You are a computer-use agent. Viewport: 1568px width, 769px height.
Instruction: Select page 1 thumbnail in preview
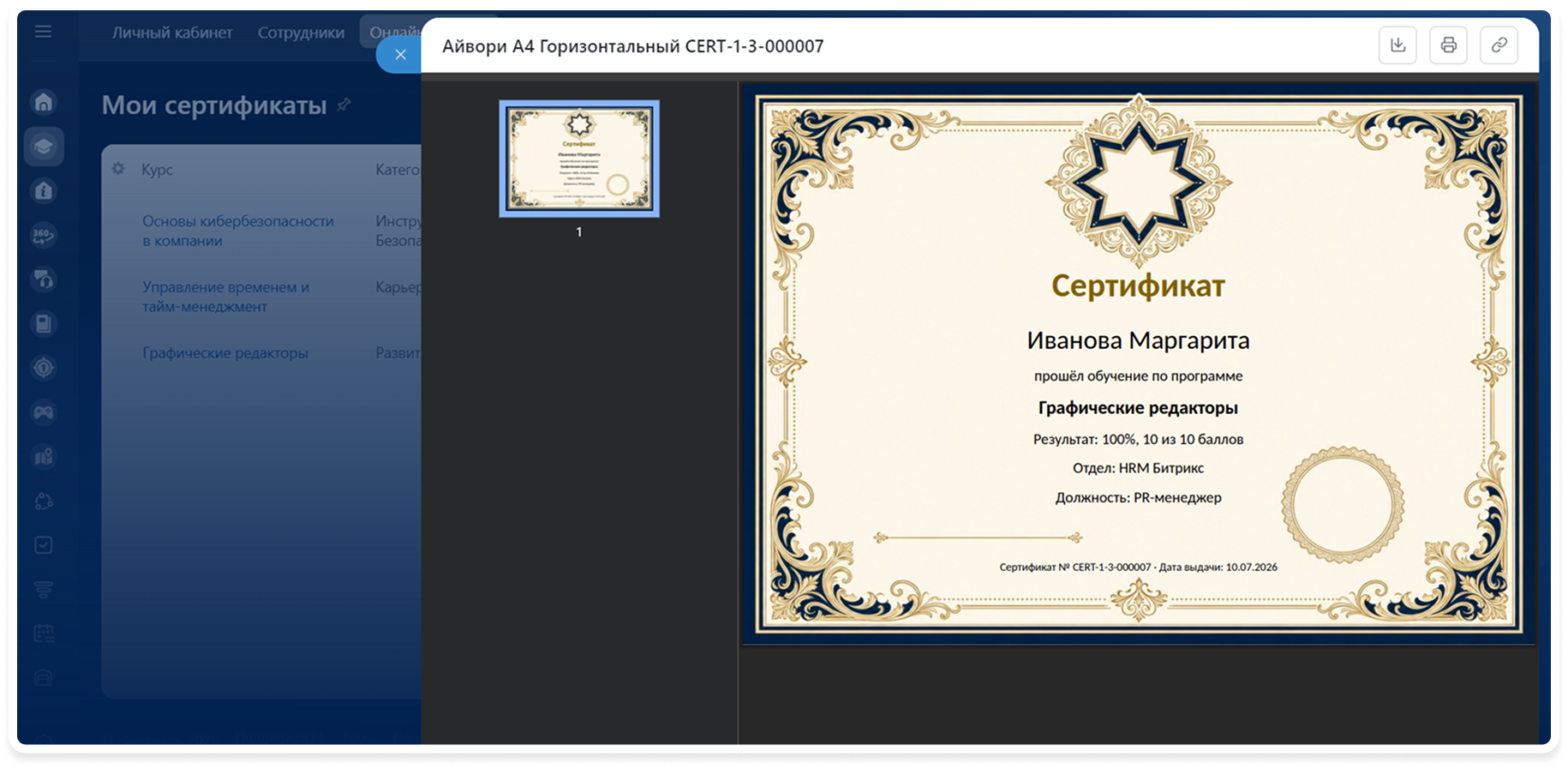pyautogui.click(x=579, y=159)
